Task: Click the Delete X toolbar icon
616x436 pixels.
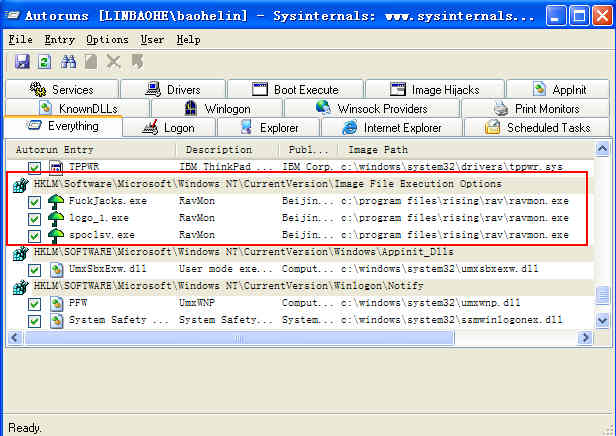Action: tap(114, 62)
